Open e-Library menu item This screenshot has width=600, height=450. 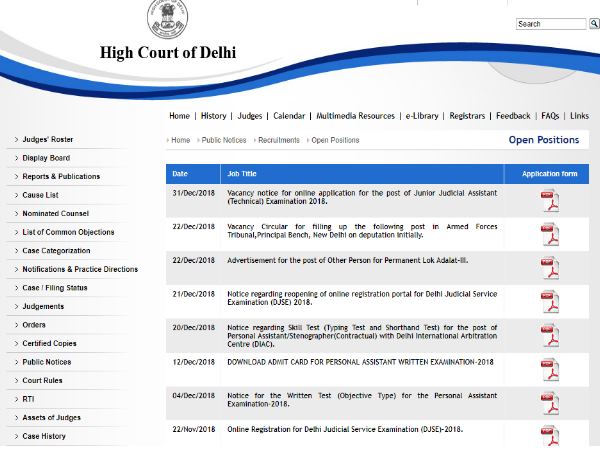[x=422, y=116]
